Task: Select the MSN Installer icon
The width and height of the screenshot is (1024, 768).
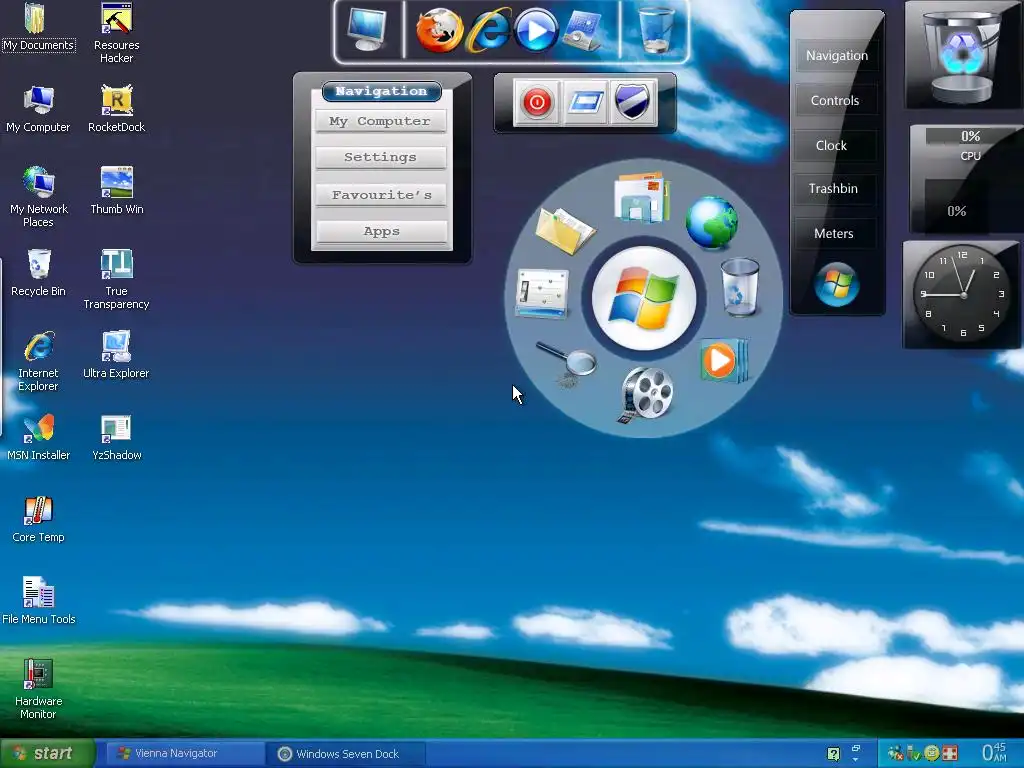Action: point(38,438)
